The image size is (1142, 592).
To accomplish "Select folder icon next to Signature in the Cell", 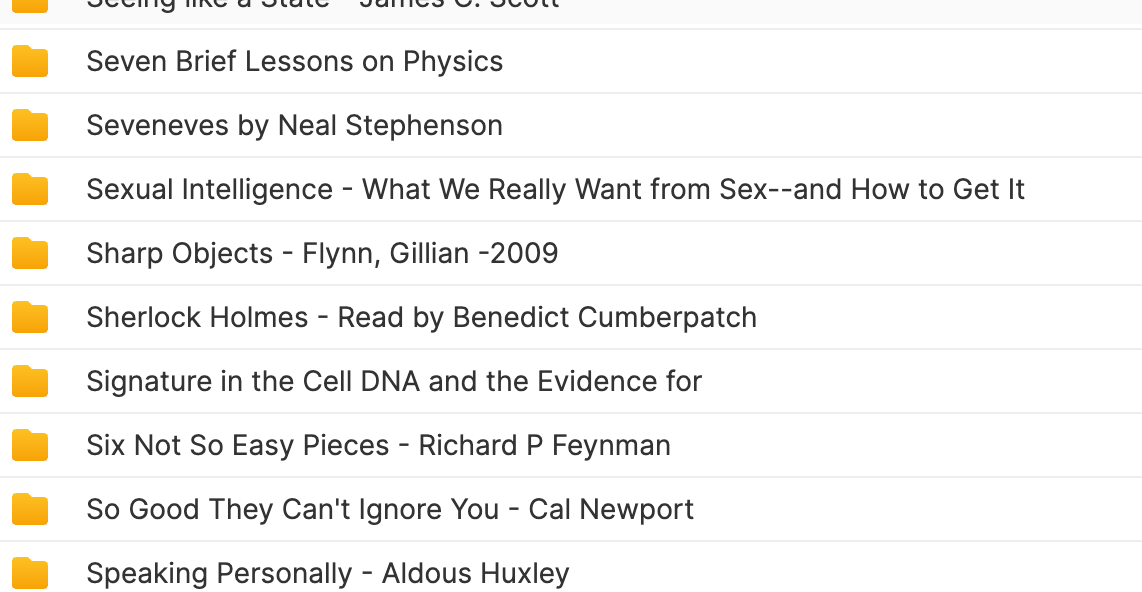I will (30, 382).
